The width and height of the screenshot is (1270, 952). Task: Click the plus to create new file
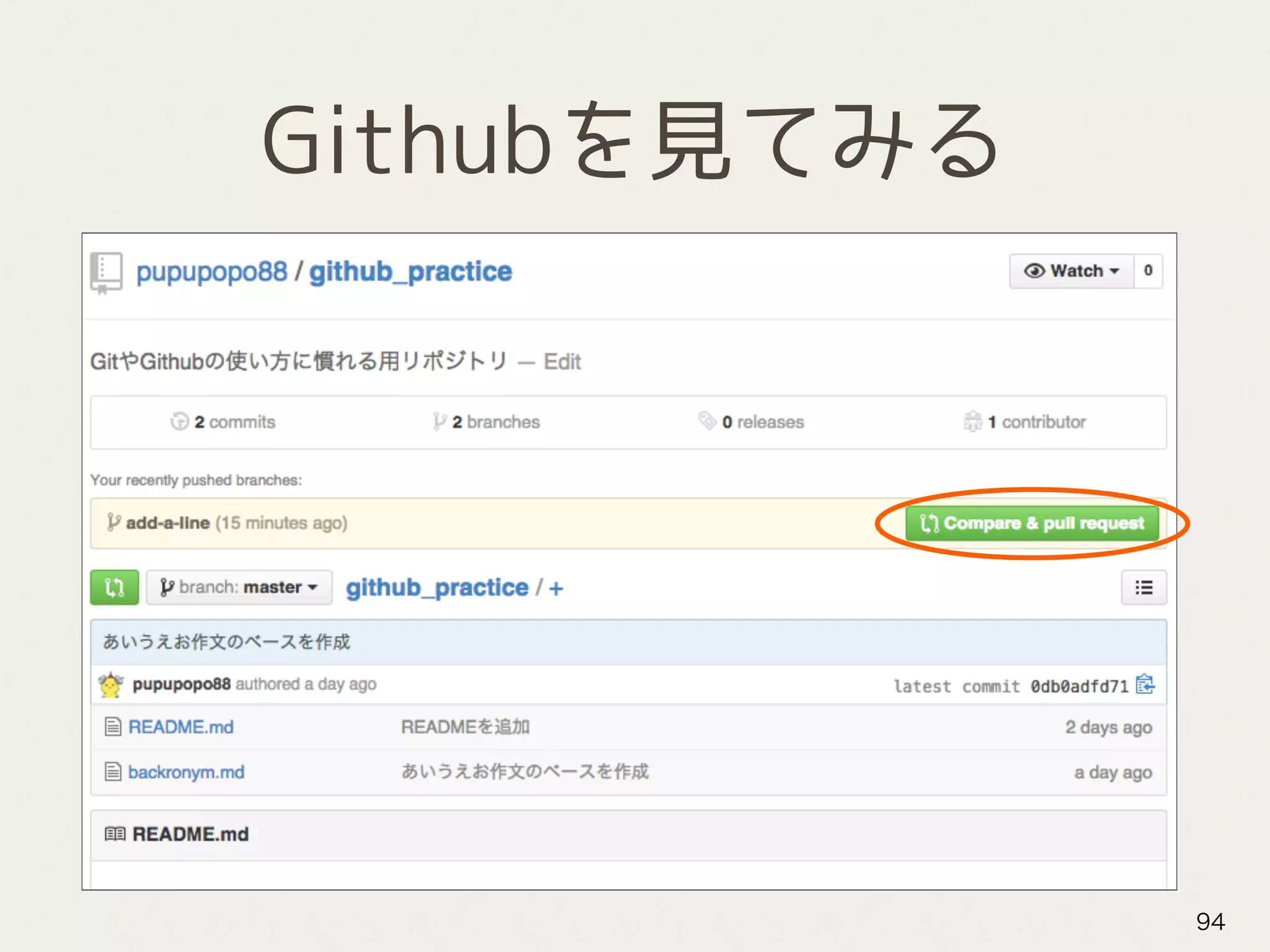tap(556, 588)
